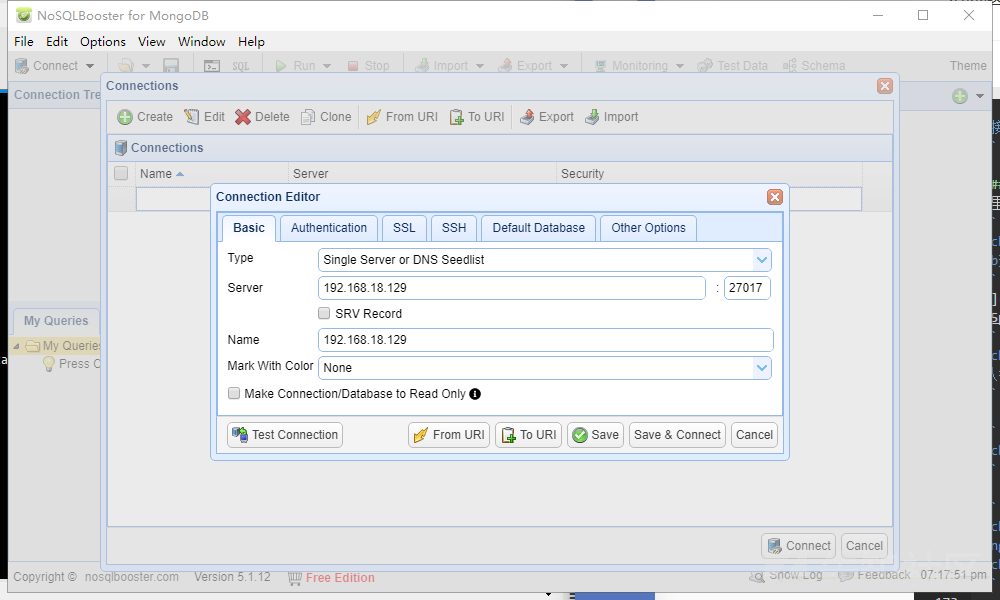Expand the main toolbar Export dropdown arrow
This screenshot has height=600, width=1000.
pos(564,66)
